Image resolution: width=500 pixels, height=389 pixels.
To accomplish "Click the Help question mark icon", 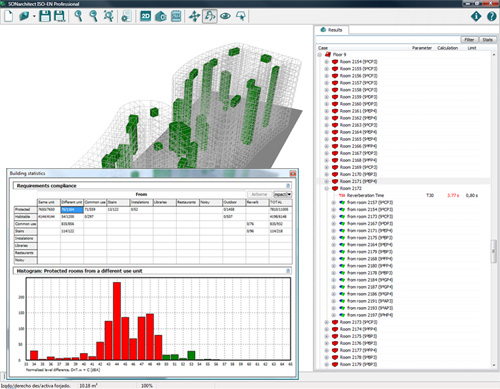I will pyautogui.click(x=491, y=16).
